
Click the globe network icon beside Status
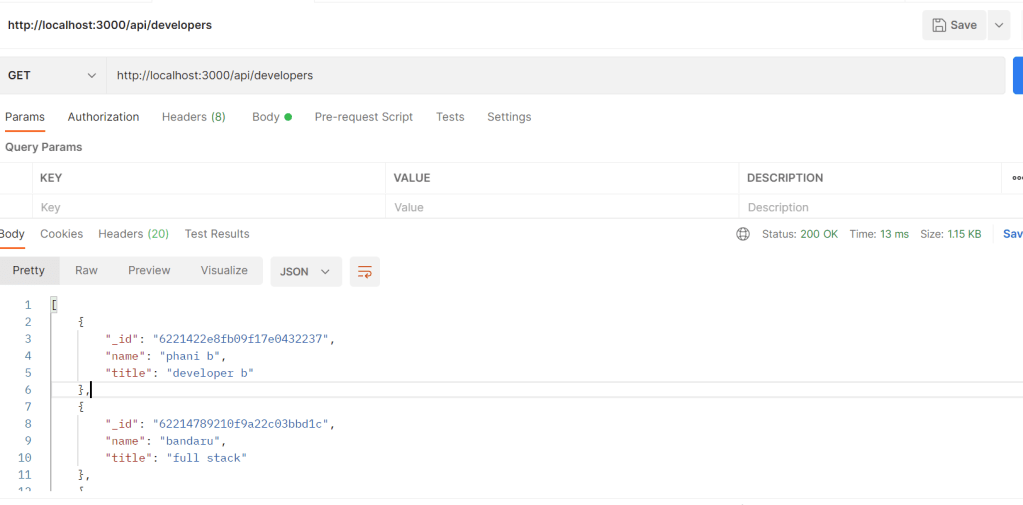pyautogui.click(x=743, y=234)
